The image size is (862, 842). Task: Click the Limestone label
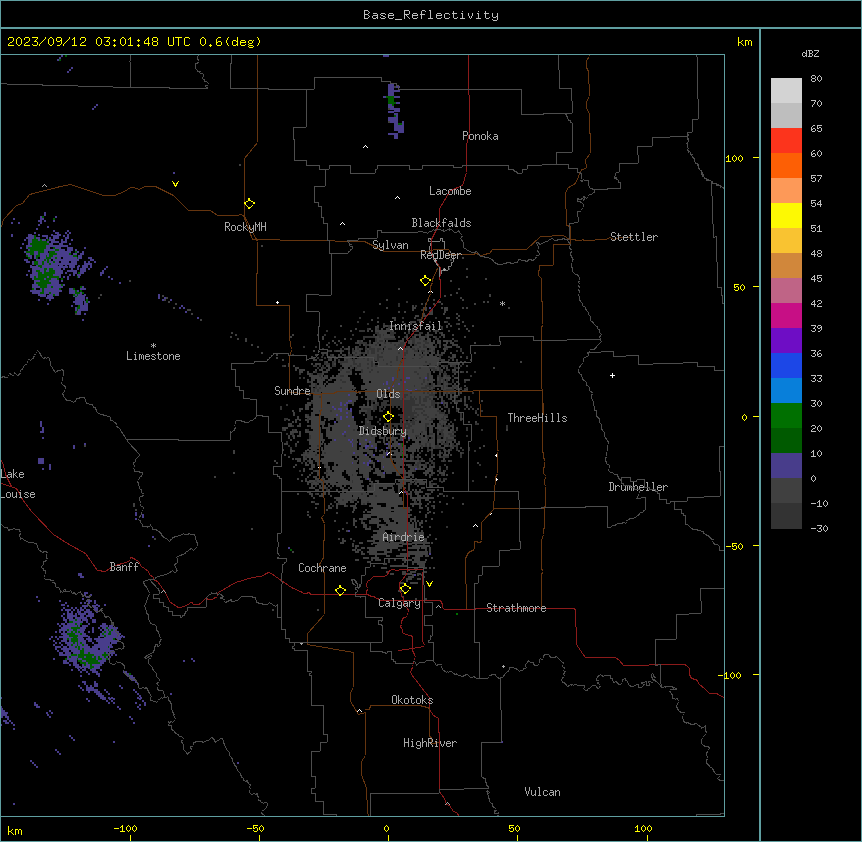153,356
